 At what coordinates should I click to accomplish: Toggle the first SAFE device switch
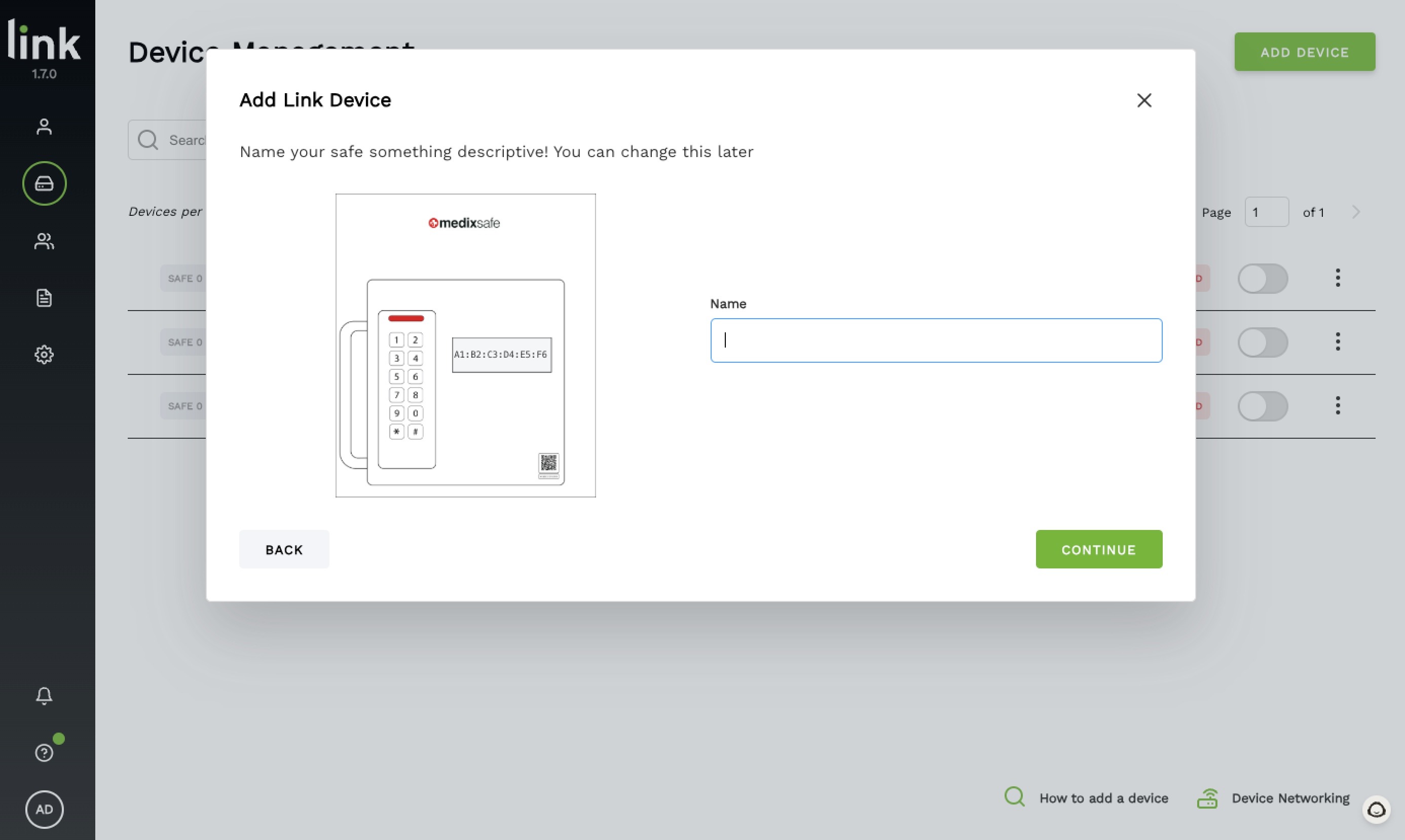pyautogui.click(x=1262, y=278)
